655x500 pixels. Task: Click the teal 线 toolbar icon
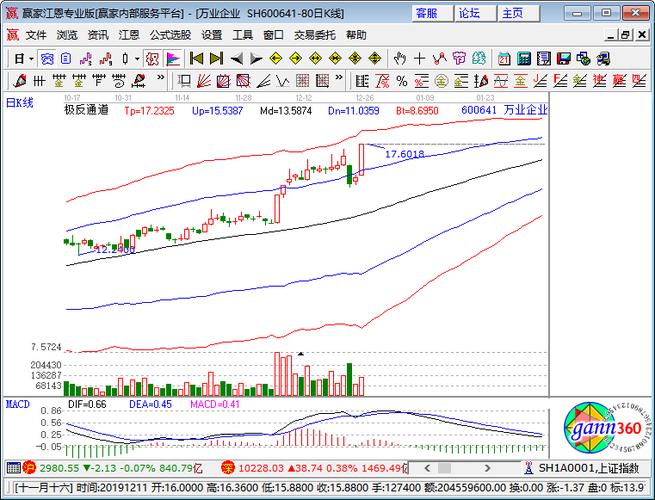[x=479, y=59]
